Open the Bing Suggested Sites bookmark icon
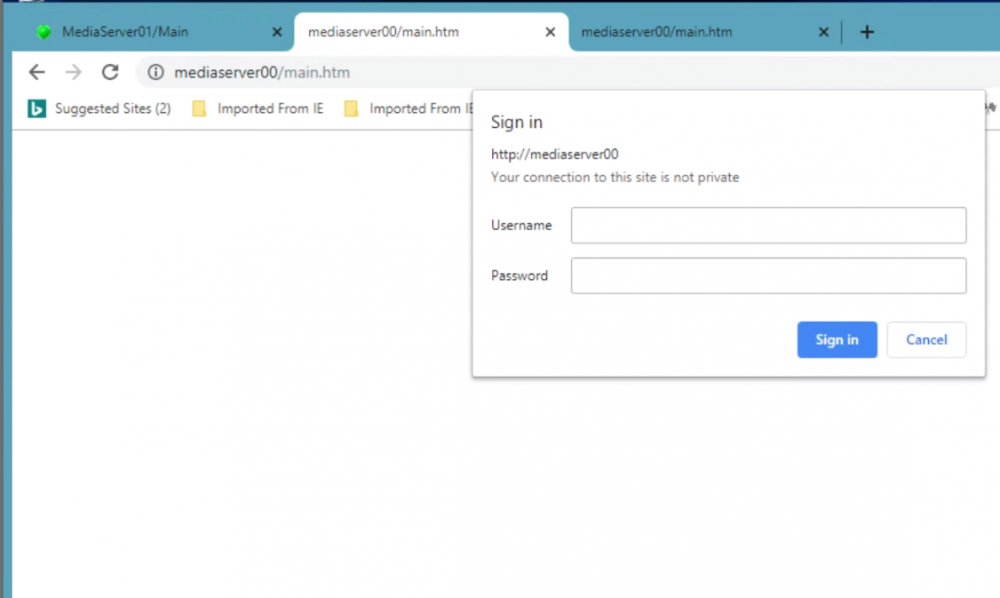Screen dimensions: 1000x598 36,109
